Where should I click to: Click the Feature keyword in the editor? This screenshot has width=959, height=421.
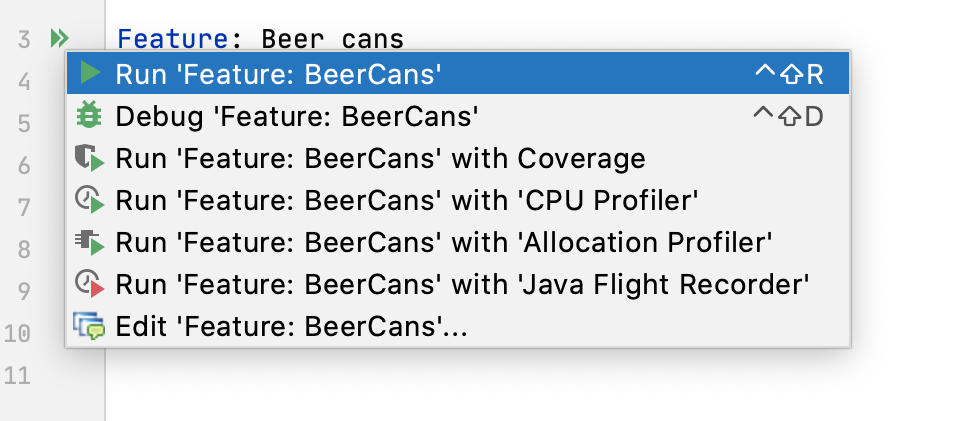coord(172,39)
